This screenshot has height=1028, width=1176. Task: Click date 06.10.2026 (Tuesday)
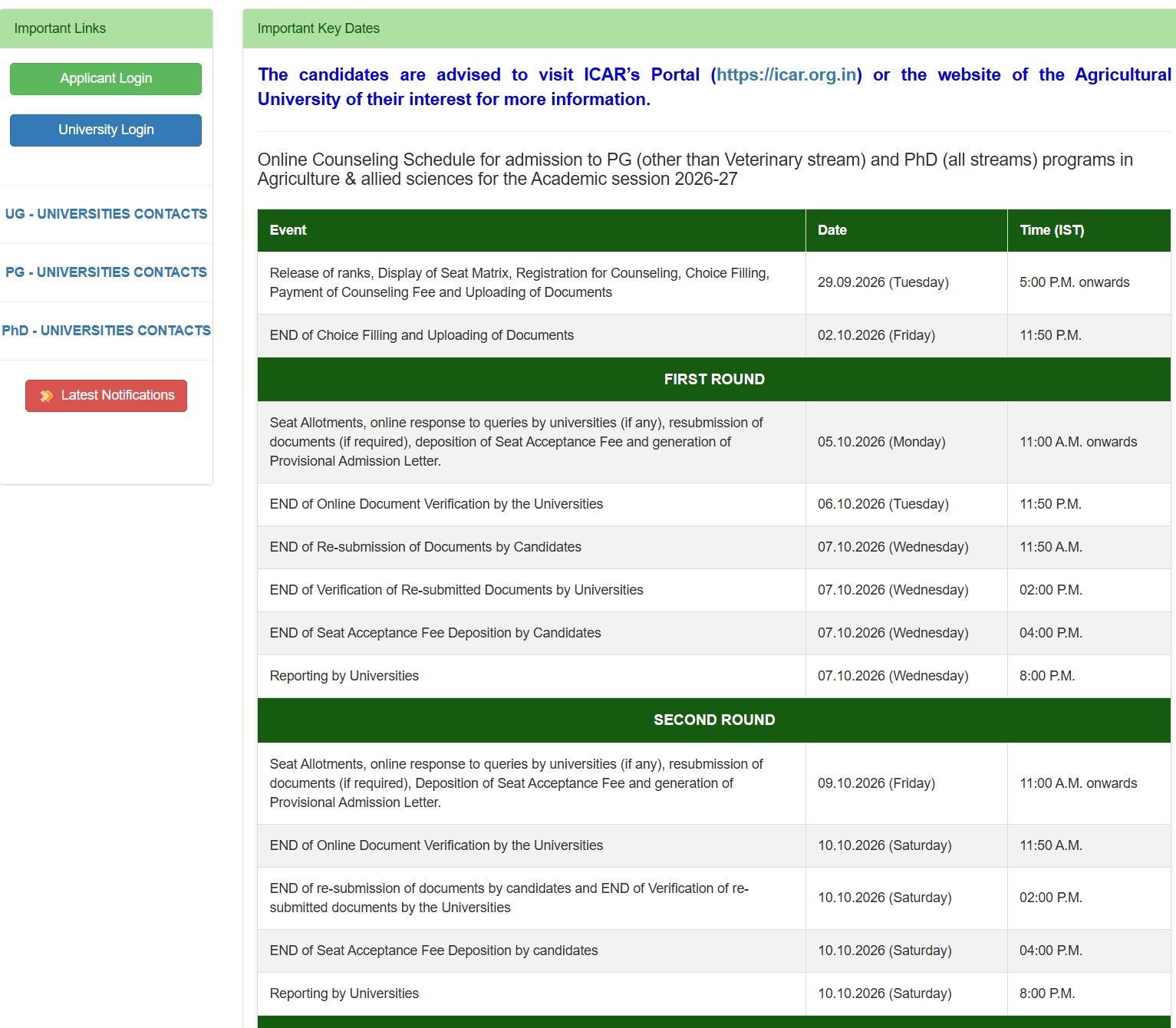click(883, 504)
